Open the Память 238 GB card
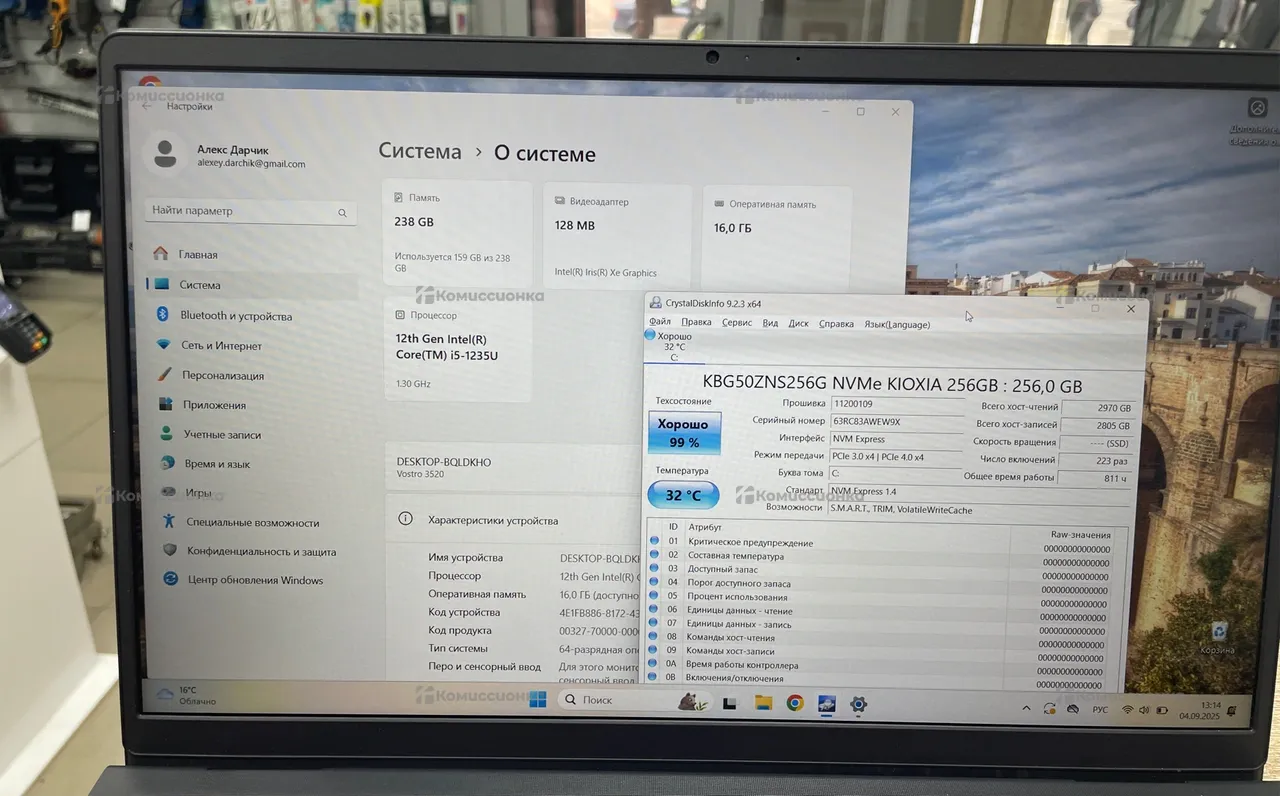Image resolution: width=1280 pixels, height=796 pixels. [457, 234]
